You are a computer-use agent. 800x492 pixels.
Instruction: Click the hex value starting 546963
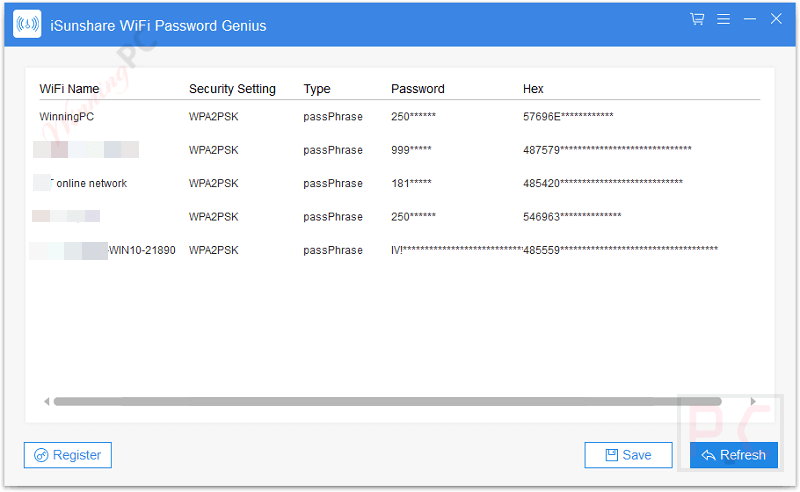tap(572, 216)
